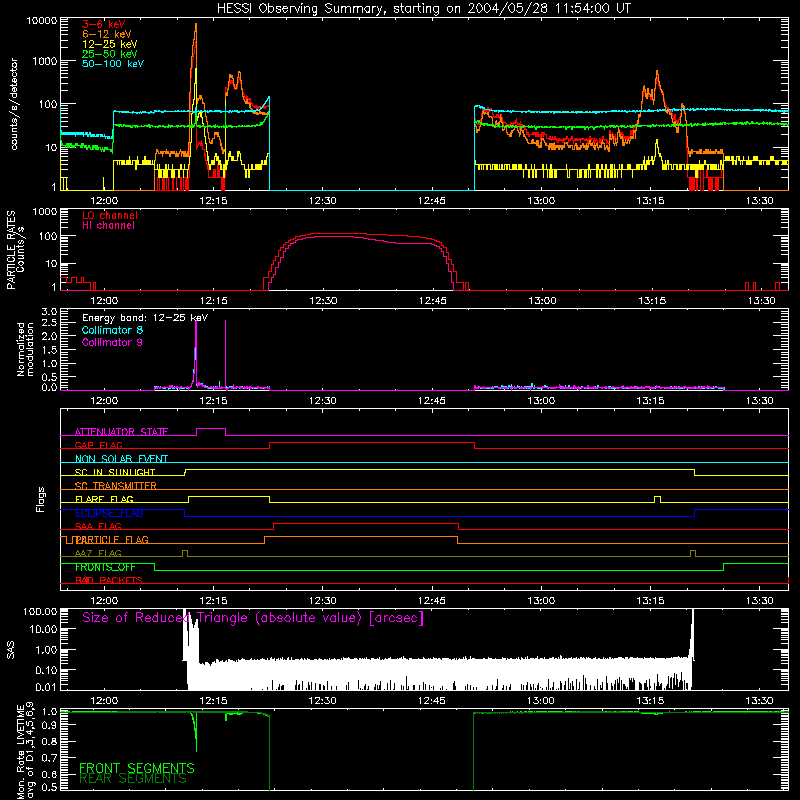Select the '50-100 keV' cyan legend label
The height and width of the screenshot is (800, 800).
[x=113, y=64]
